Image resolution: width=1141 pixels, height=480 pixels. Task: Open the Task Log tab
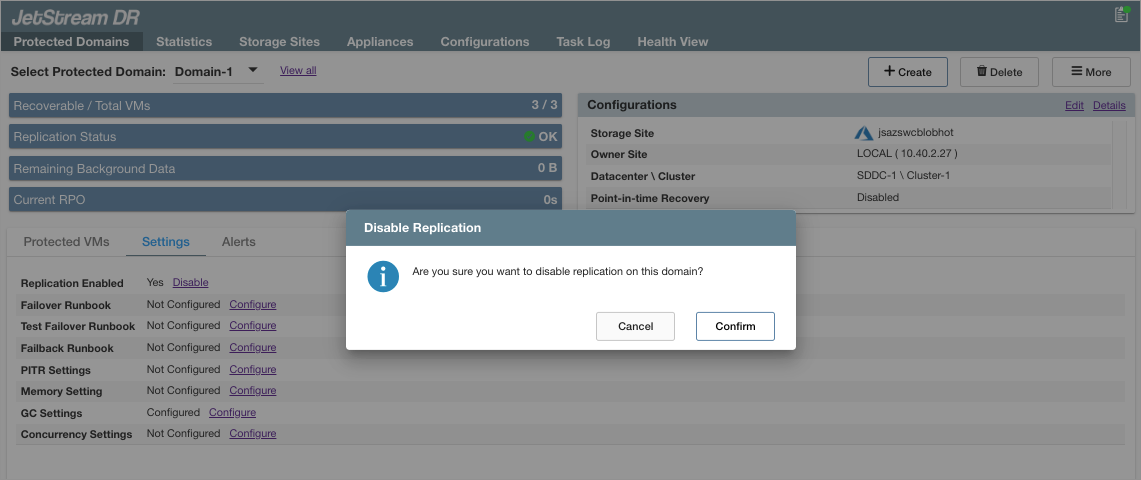click(583, 42)
